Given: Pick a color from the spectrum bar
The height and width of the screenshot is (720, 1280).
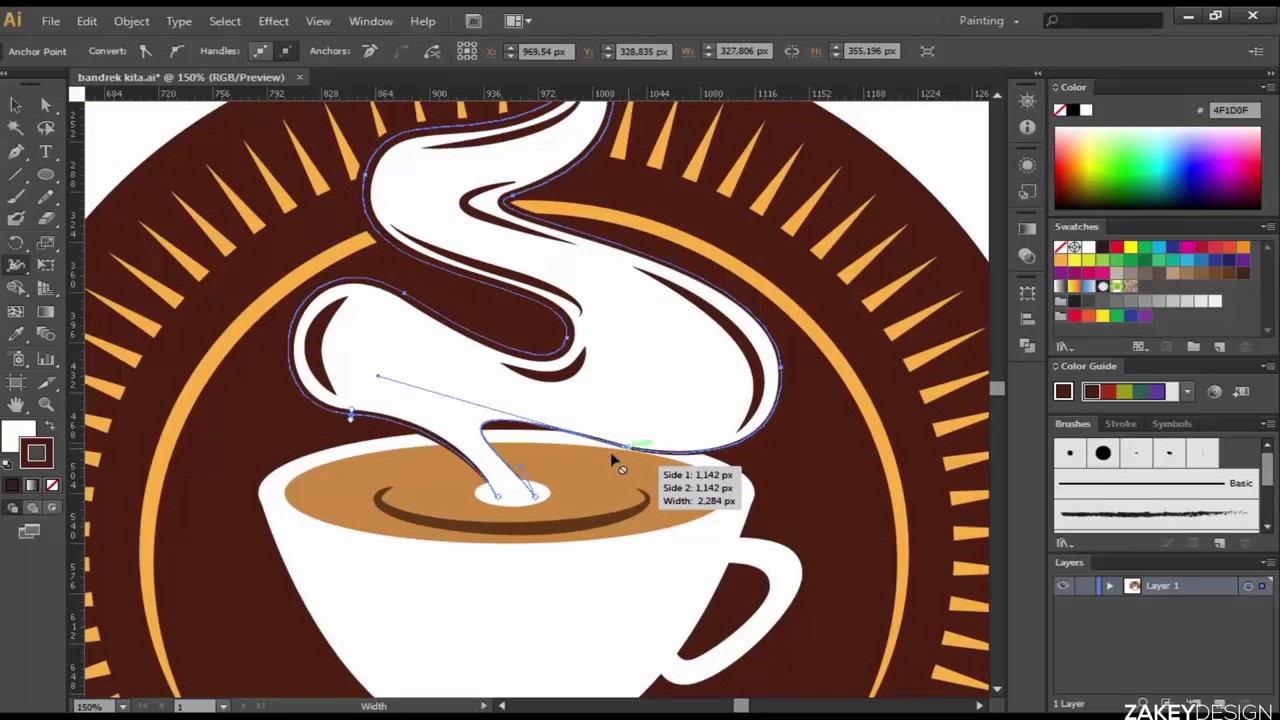Looking at the screenshot, I should (x=1157, y=169).
